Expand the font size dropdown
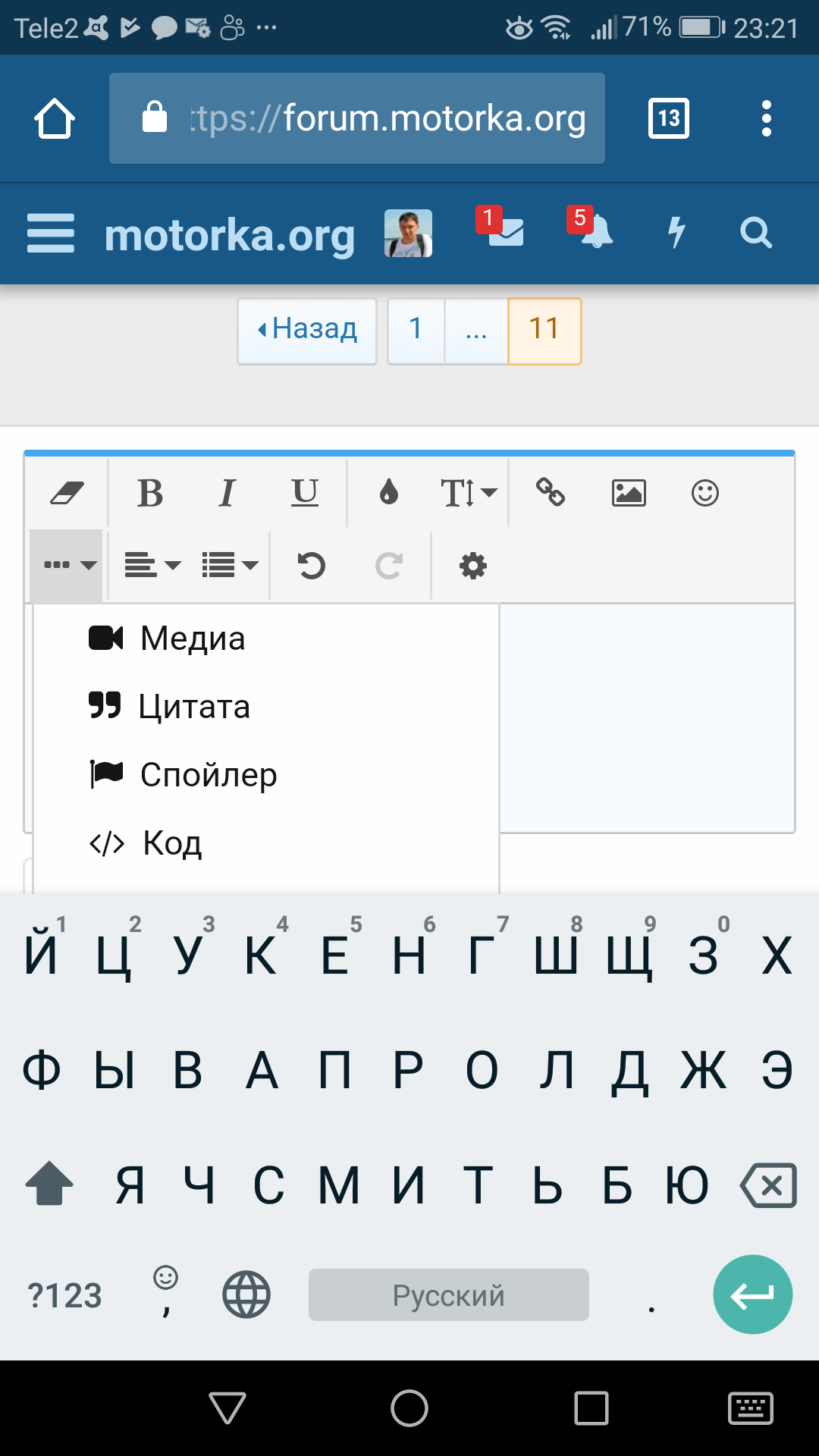Image resolution: width=819 pixels, height=1456 pixels. [469, 493]
